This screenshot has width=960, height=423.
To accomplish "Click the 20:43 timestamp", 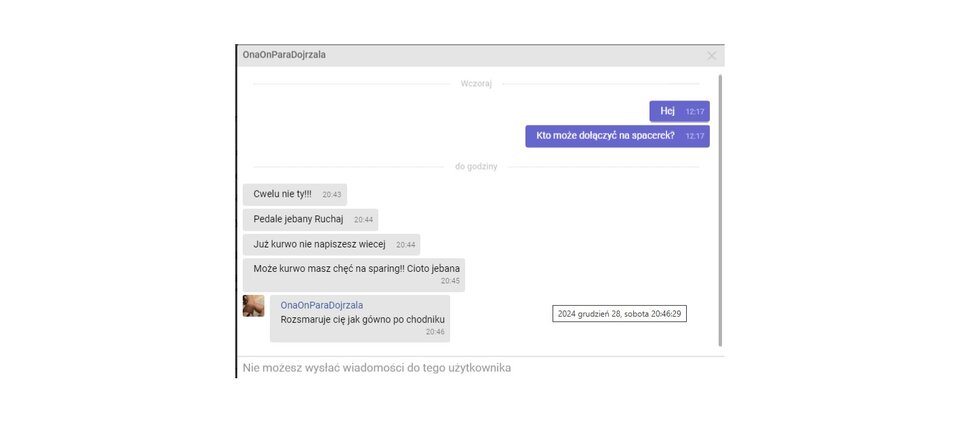I will [331, 195].
